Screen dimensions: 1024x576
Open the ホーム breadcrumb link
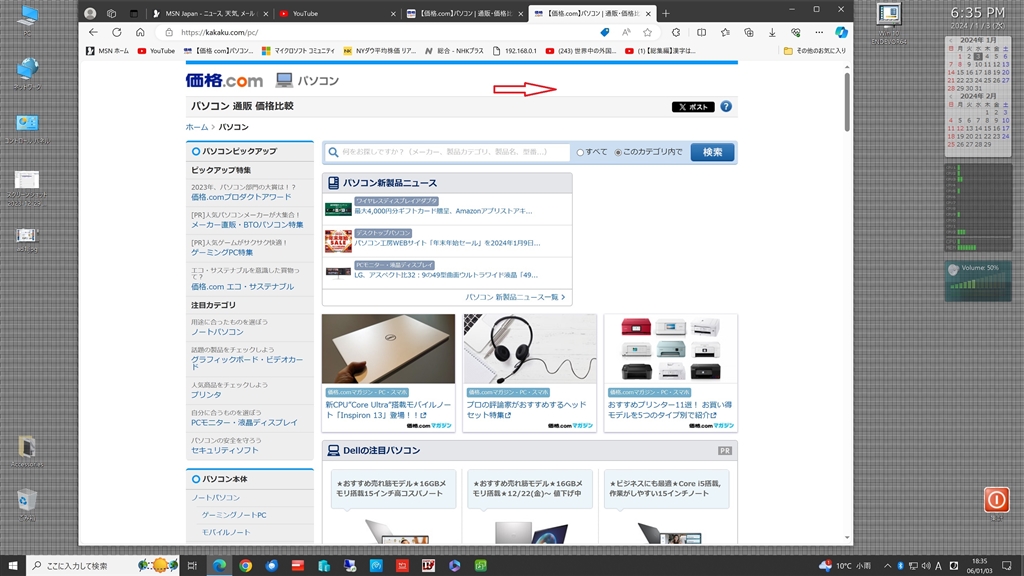[197, 127]
